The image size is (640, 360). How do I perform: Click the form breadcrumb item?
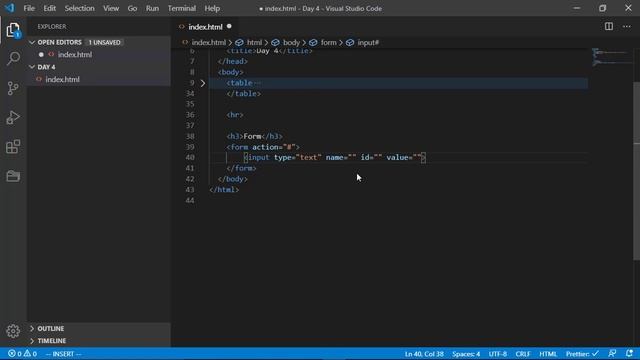(329, 42)
